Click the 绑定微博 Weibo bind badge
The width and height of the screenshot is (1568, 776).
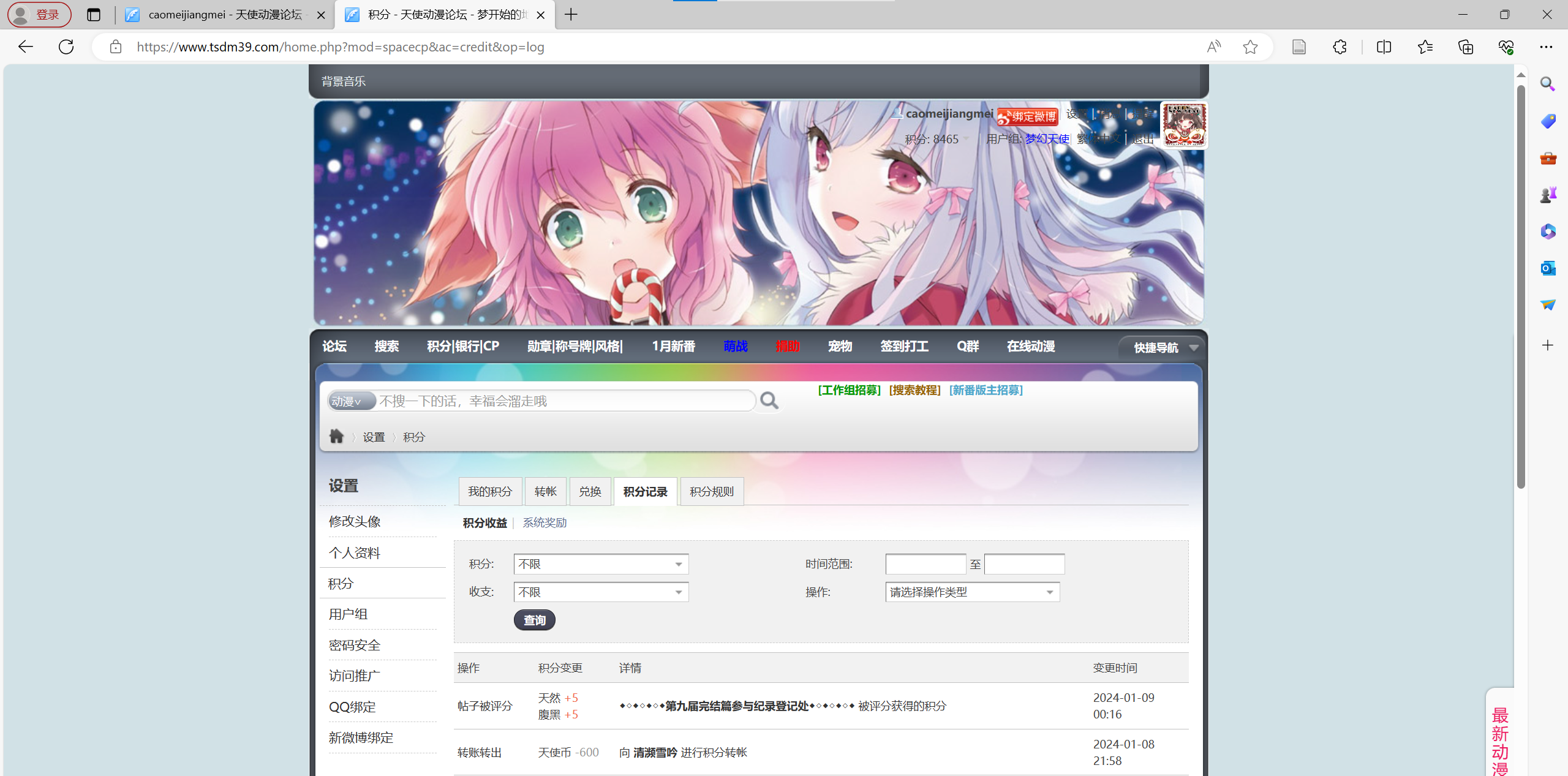[1028, 116]
